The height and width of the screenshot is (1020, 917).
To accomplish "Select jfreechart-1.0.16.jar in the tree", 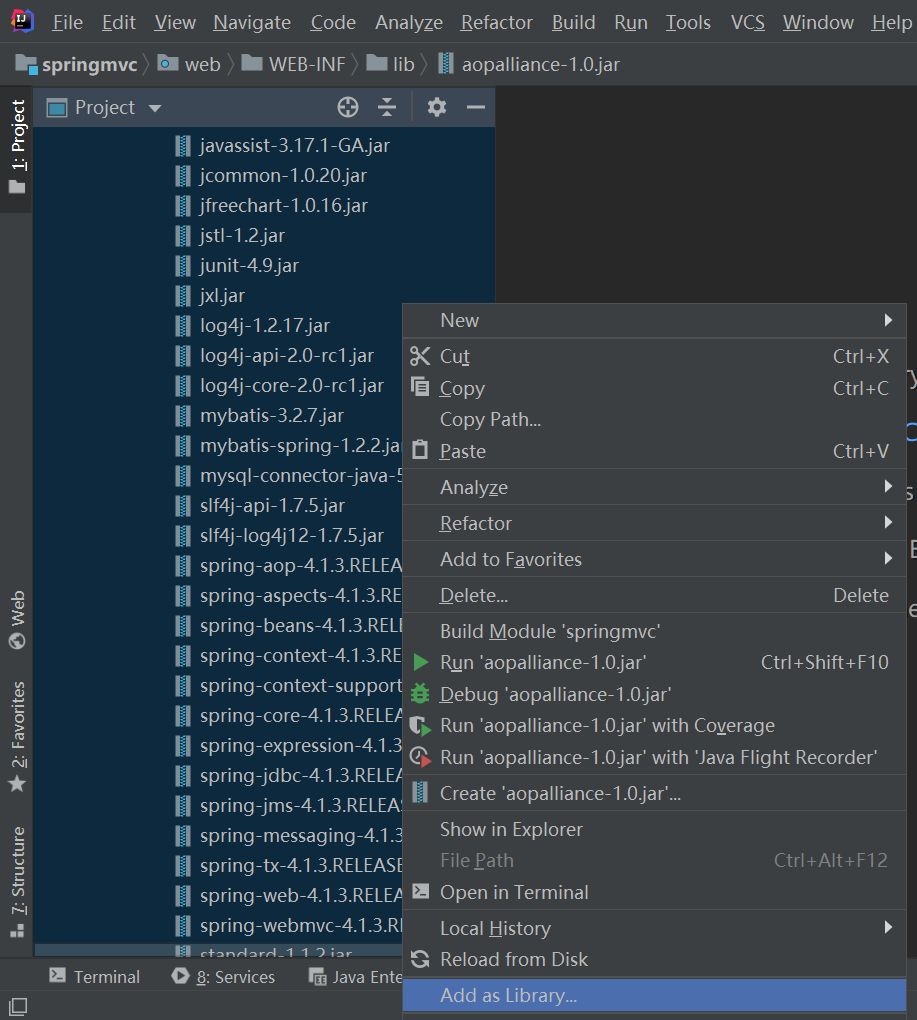I will click(x=284, y=206).
